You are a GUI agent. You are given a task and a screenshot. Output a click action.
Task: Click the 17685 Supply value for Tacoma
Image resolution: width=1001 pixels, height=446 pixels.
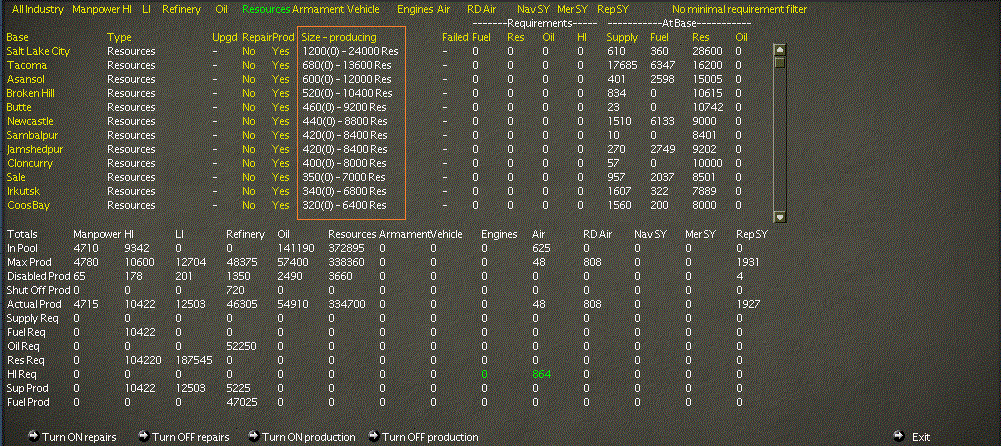coord(621,65)
